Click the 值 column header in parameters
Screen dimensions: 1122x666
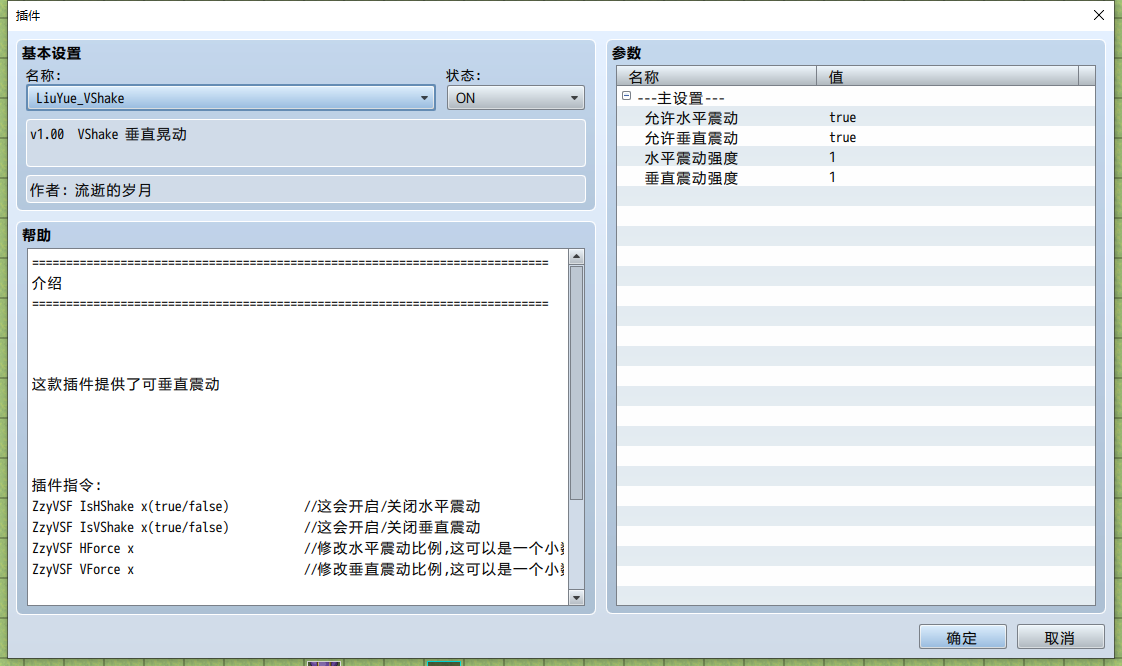click(x=947, y=77)
